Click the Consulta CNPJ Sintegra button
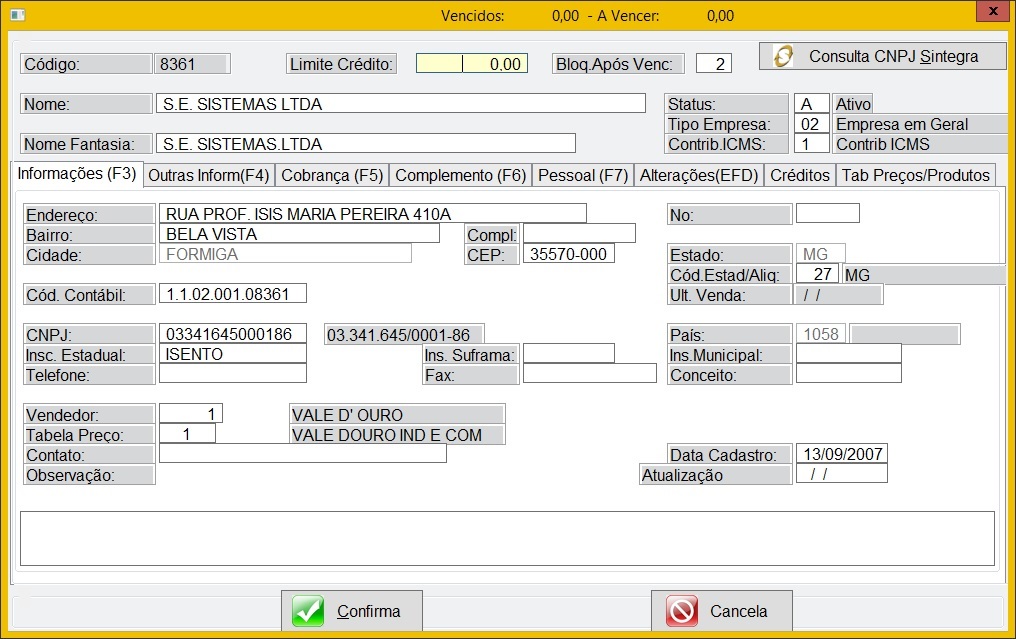Image resolution: width=1016 pixels, height=639 pixels. (x=883, y=56)
